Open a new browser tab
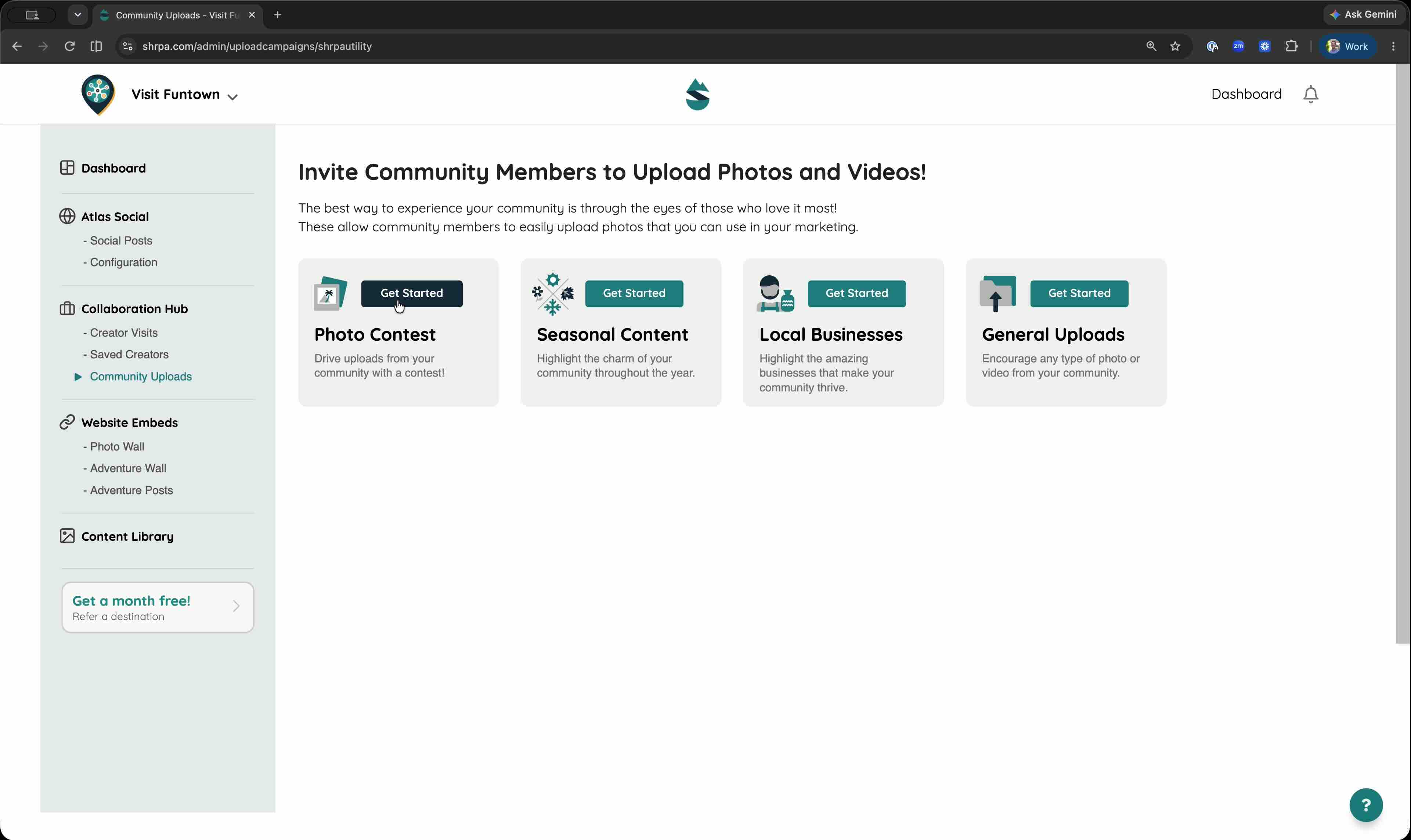The width and height of the screenshot is (1411, 840). [277, 15]
